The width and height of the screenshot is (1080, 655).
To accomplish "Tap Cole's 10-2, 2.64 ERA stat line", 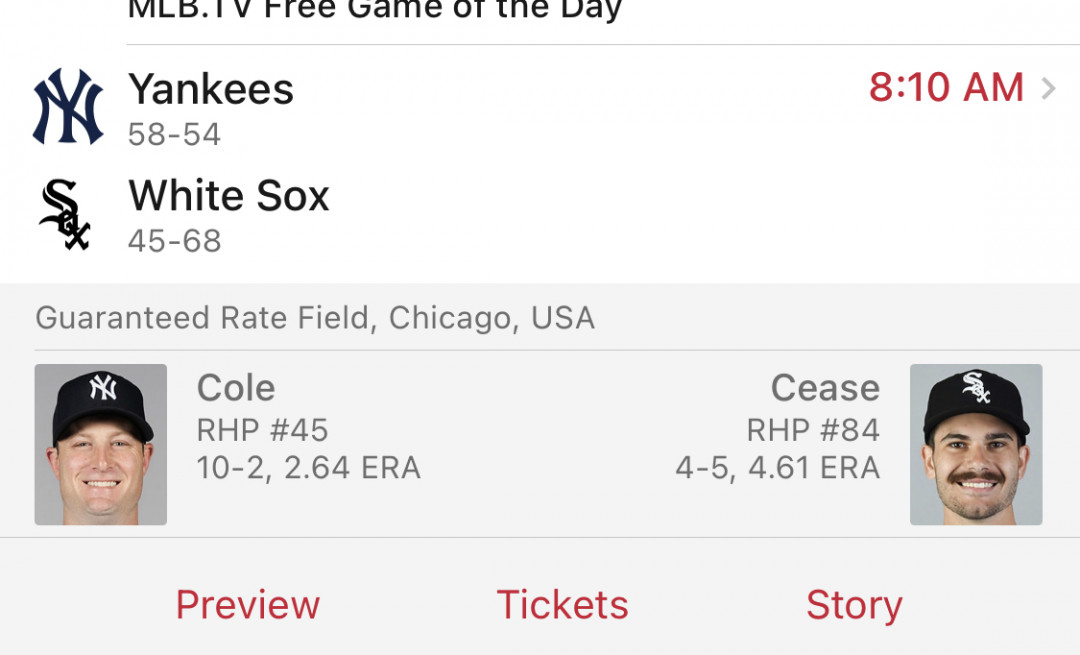I will (309, 468).
